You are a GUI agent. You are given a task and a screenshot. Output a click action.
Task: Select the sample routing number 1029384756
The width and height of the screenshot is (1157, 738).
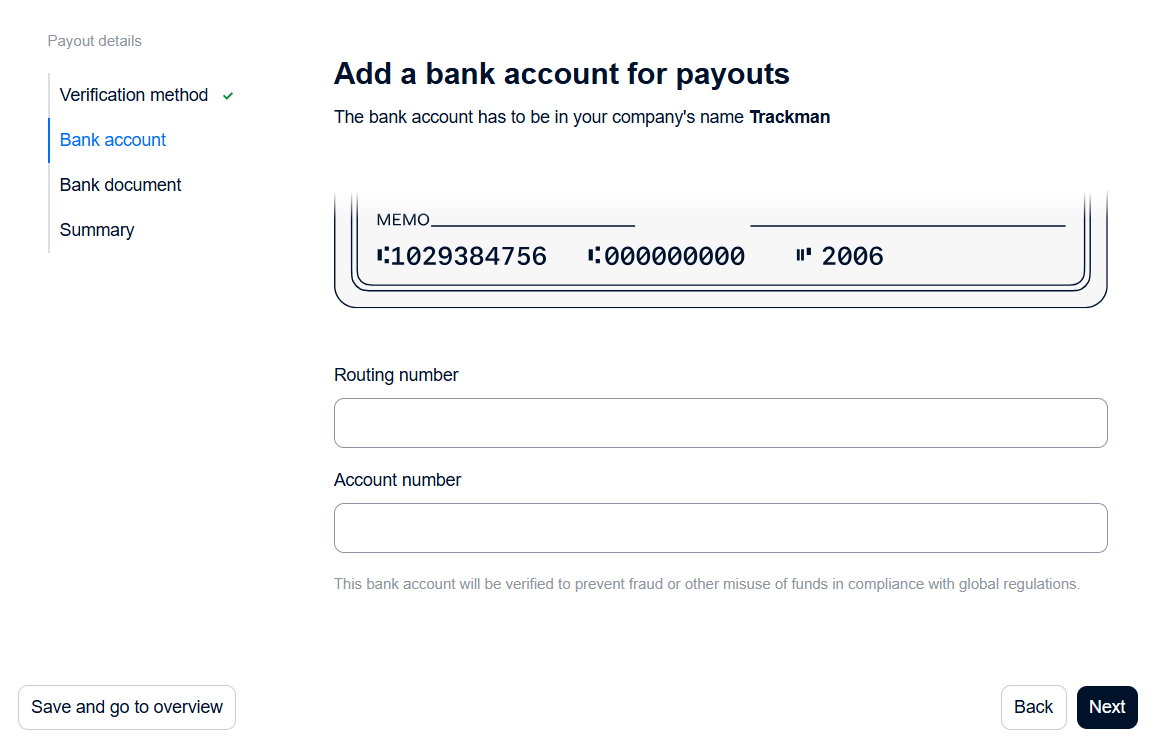pos(469,256)
